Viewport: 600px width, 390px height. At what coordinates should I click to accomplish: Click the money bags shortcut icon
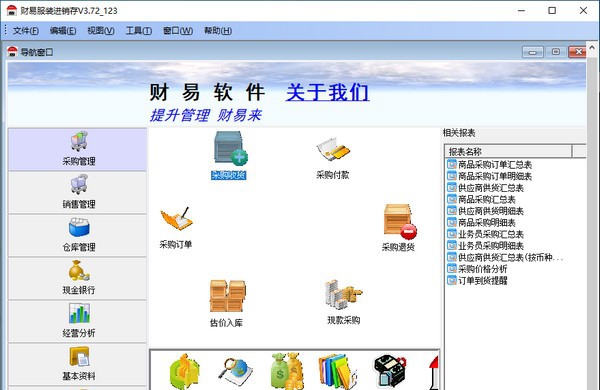(287, 371)
